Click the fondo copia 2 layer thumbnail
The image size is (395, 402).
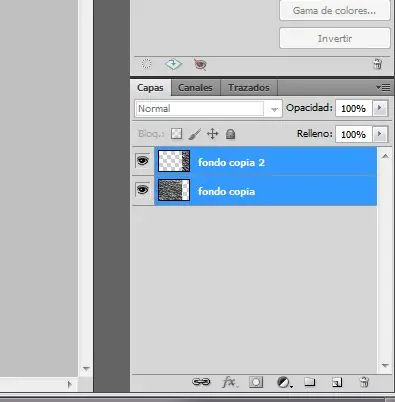tap(174, 161)
